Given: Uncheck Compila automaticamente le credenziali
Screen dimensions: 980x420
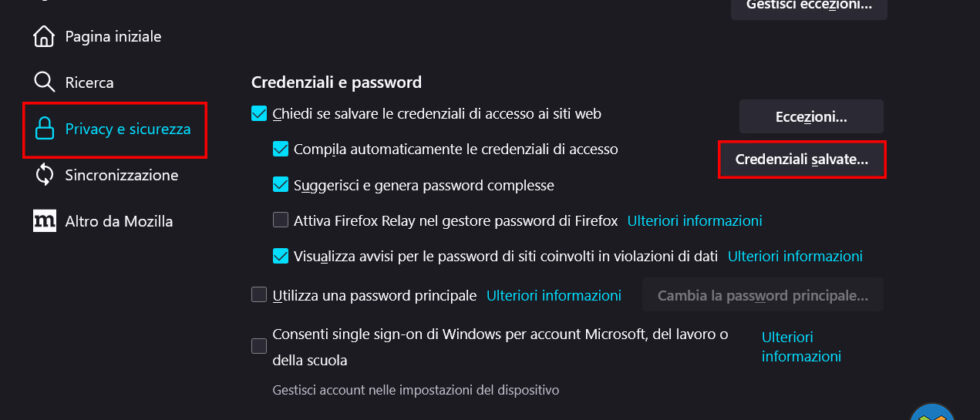Looking at the screenshot, I should 281,149.
